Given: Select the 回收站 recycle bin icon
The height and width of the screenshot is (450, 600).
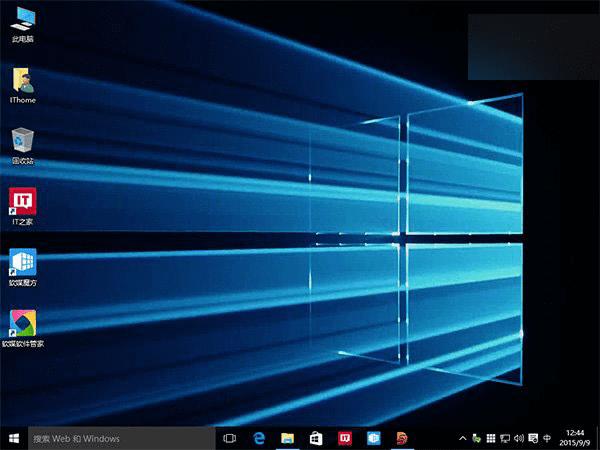Looking at the screenshot, I should [23, 146].
